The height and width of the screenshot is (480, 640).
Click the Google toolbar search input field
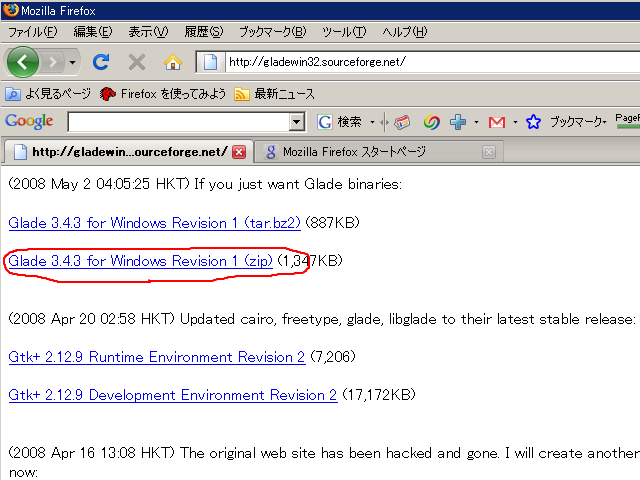pyautogui.click(x=179, y=122)
